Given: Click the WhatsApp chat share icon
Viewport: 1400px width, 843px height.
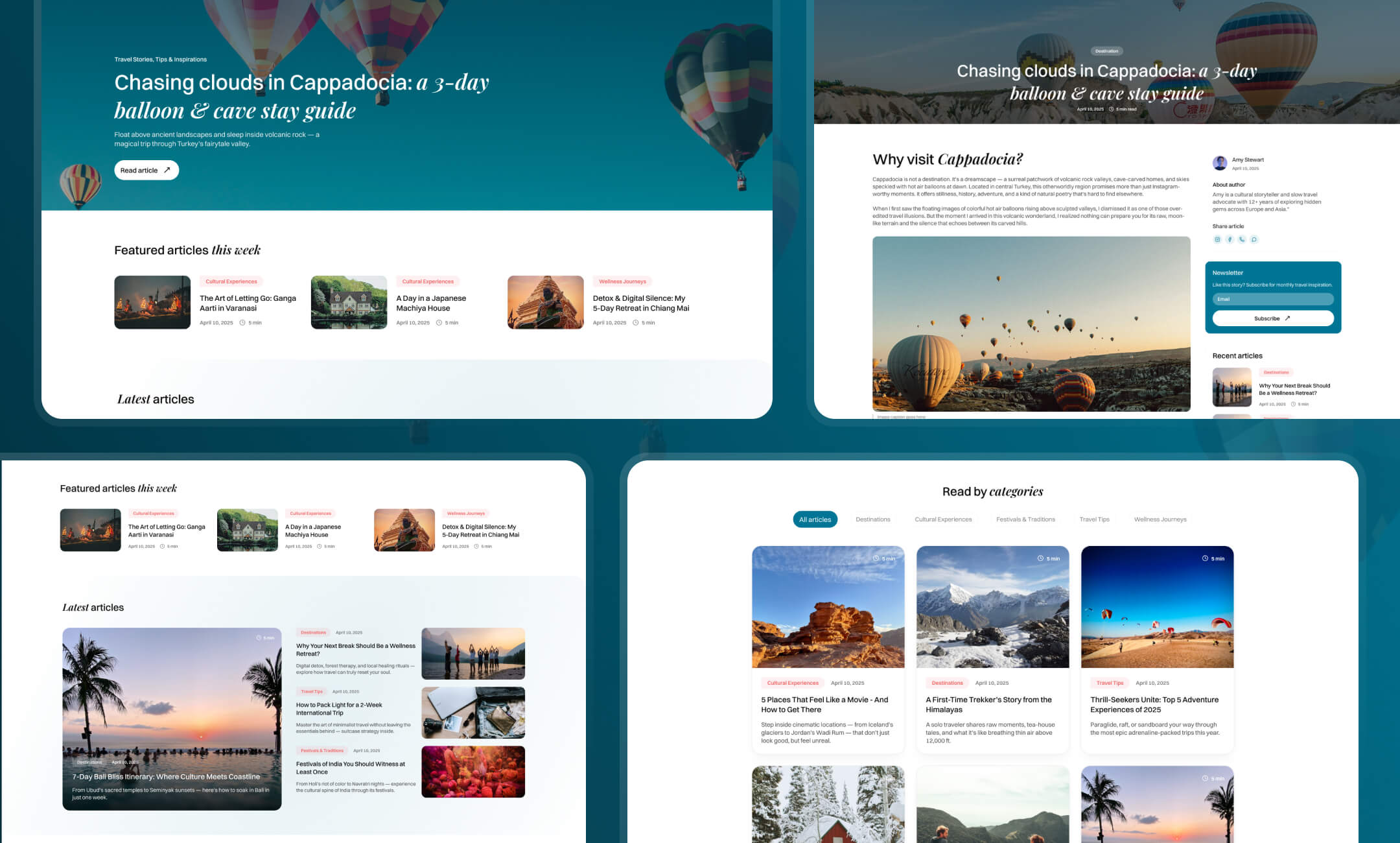Looking at the screenshot, I should pyautogui.click(x=1254, y=239).
